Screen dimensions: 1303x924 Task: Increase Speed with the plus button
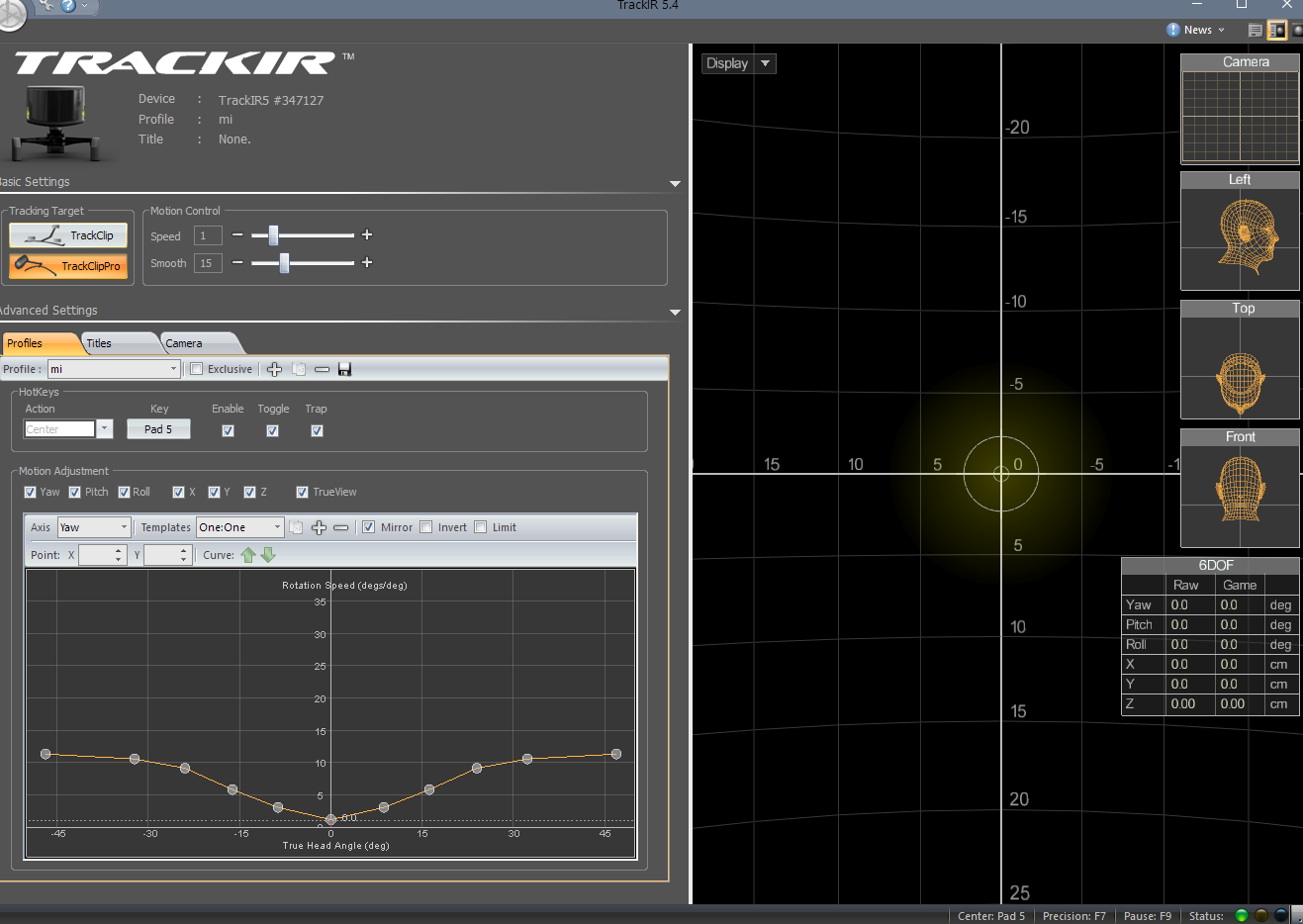click(x=367, y=234)
